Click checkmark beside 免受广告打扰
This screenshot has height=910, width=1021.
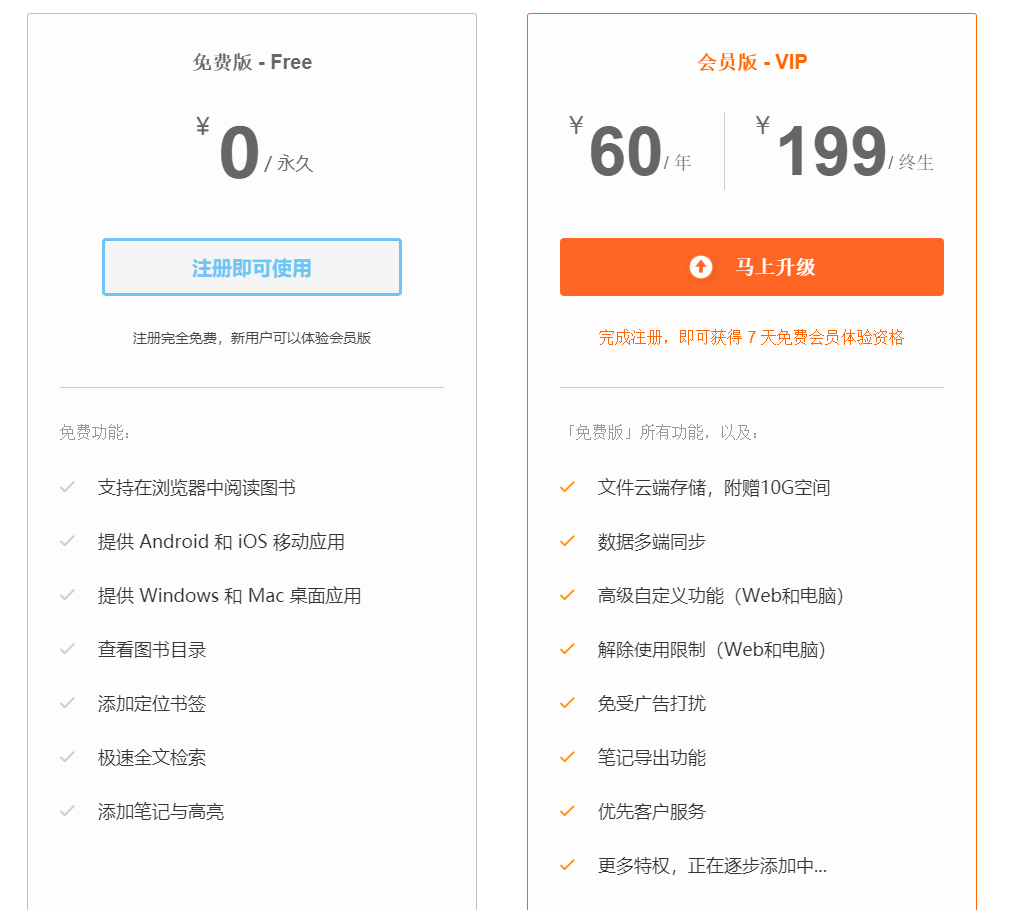click(x=568, y=703)
